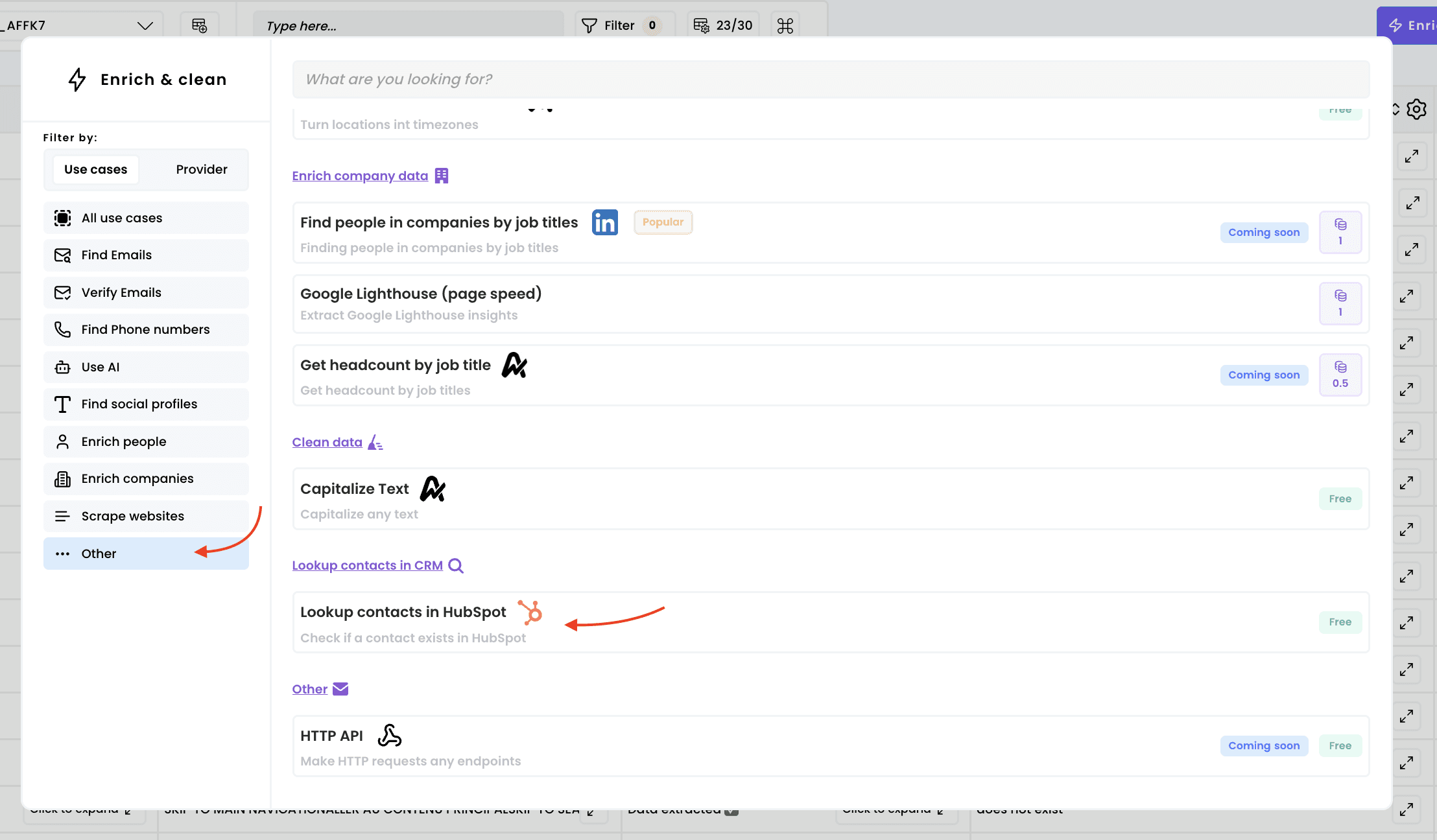The height and width of the screenshot is (840, 1437).
Task: Open the 23/30 columns selector
Action: coord(723,25)
